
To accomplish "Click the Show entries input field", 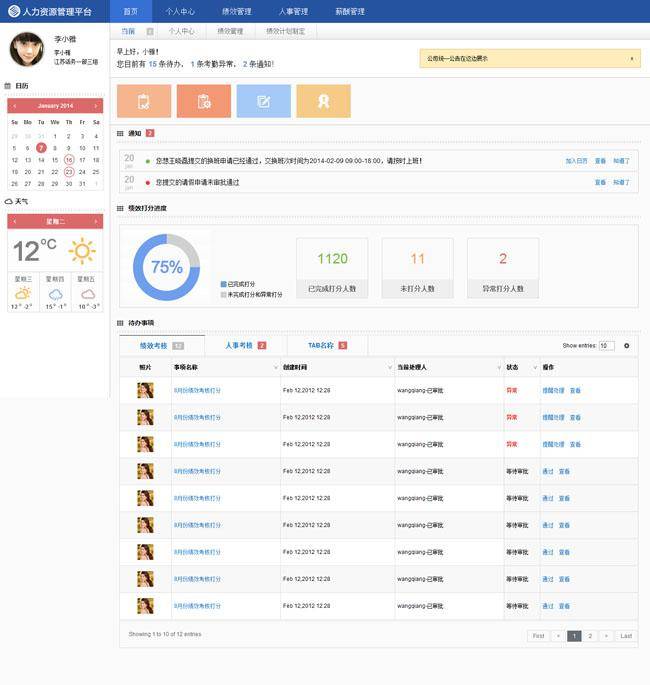I will point(606,346).
